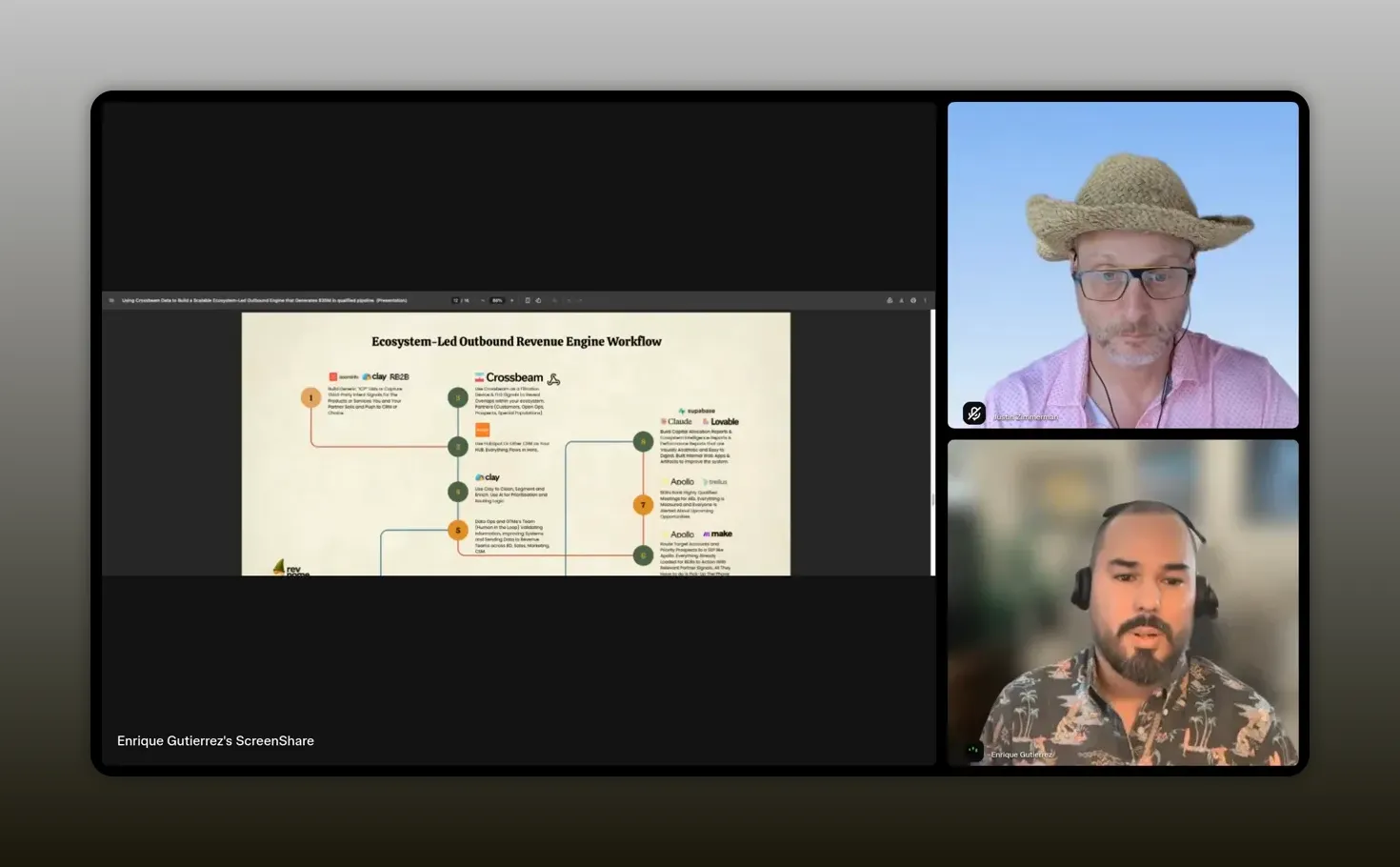Open the more options dots in PDF toolbar
1400x867 pixels.
click(x=925, y=300)
